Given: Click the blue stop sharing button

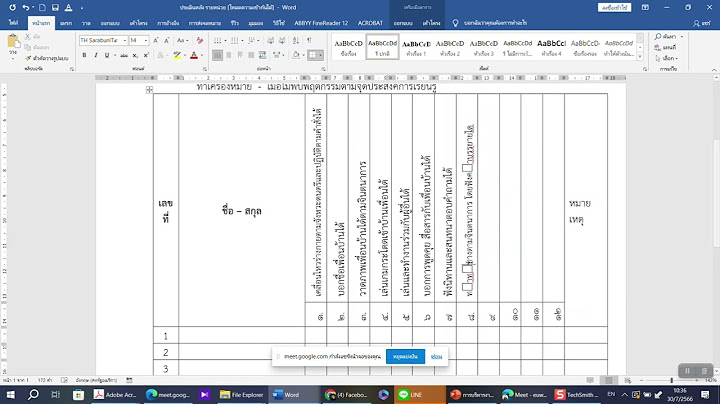Looking at the screenshot, I should [405, 356].
